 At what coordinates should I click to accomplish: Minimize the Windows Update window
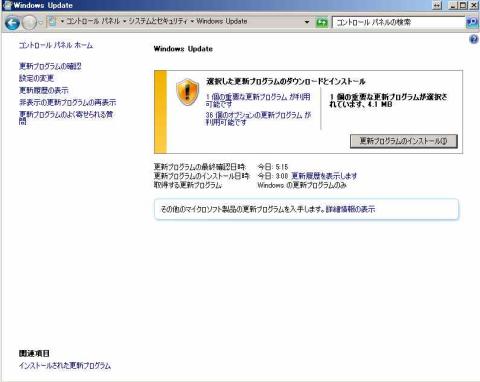coord(453,5)
